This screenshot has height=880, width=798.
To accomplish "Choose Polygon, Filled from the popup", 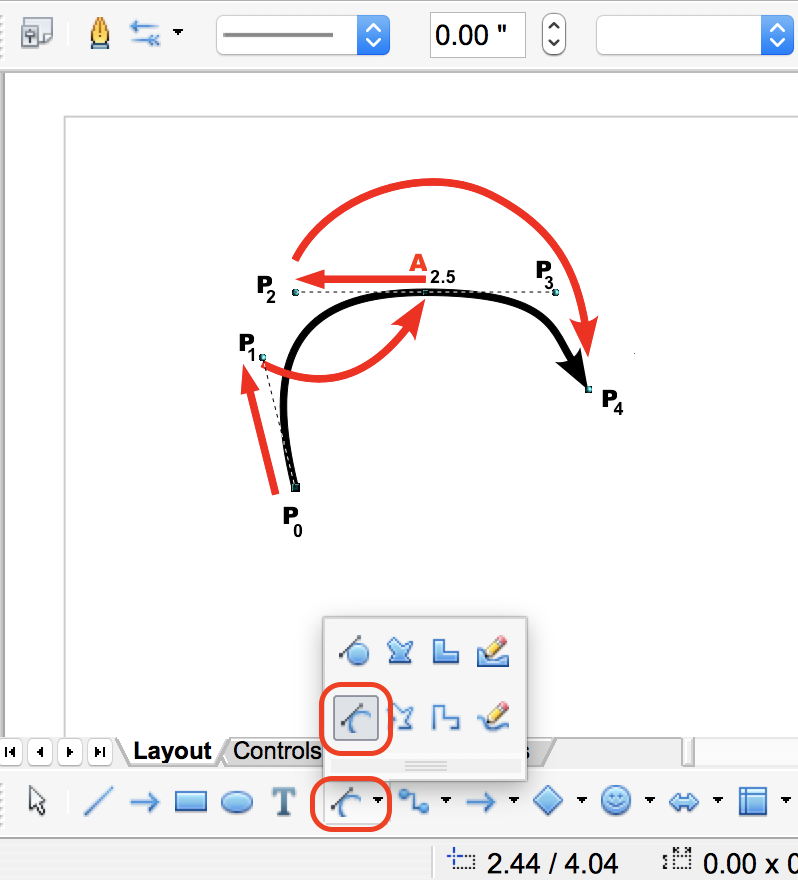I will [400, 652].
